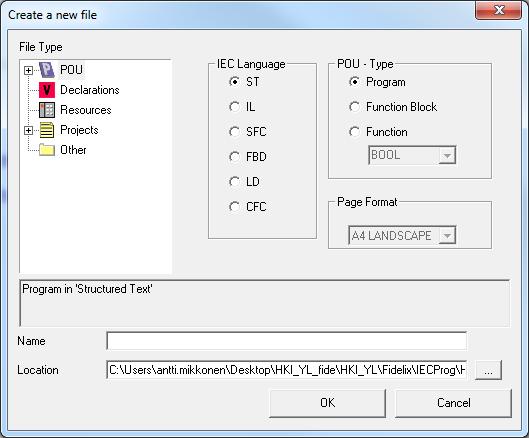Select CFC as the IEC language

[234, 207]
